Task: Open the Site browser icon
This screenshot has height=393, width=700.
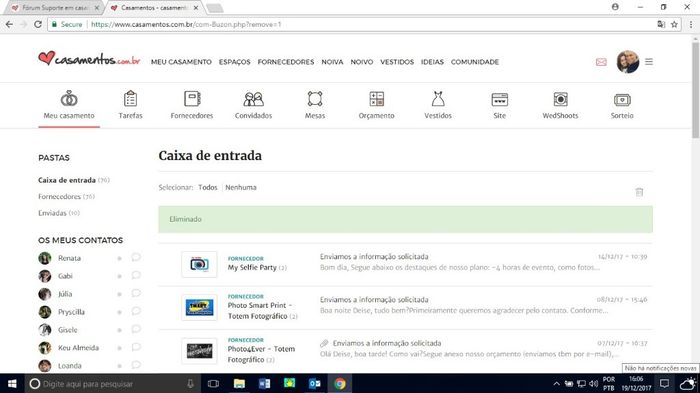Action: (x=500, y=99)
